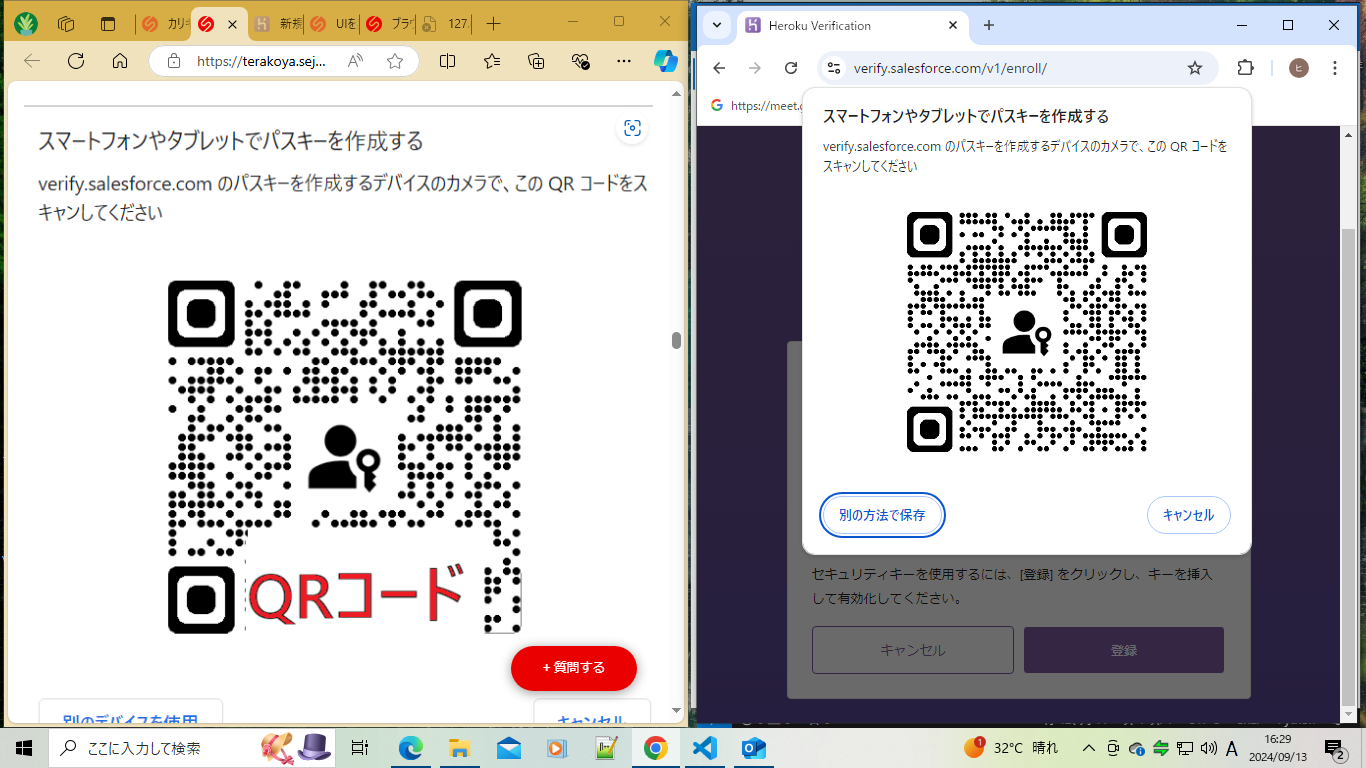This screenshot has height=768, width=1366.
Task: Open the 別のデバイスを使用 link
Action: tap(131, 720)
